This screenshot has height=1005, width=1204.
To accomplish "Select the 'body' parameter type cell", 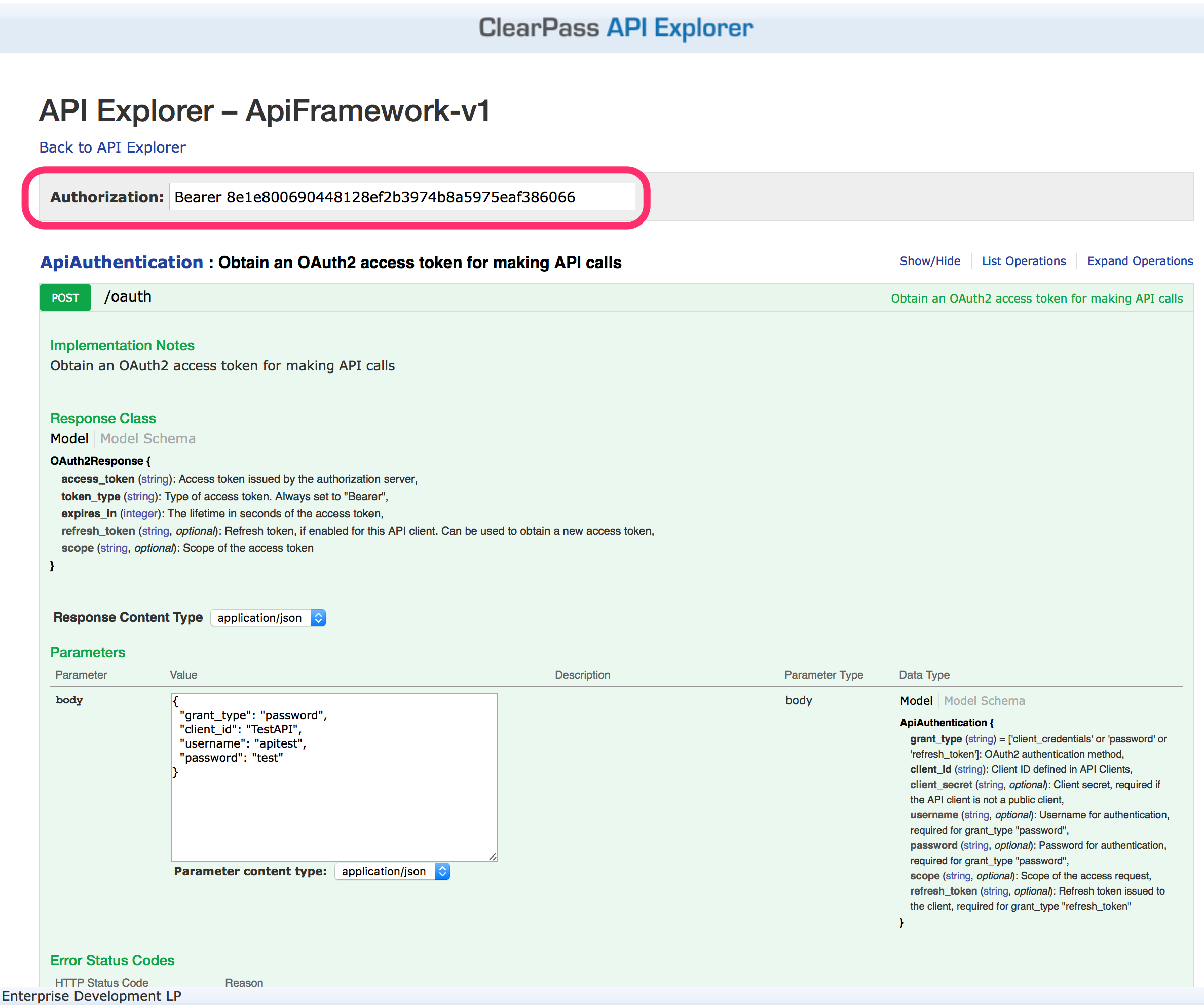I will pyautogui.click(x=799, y=700).
